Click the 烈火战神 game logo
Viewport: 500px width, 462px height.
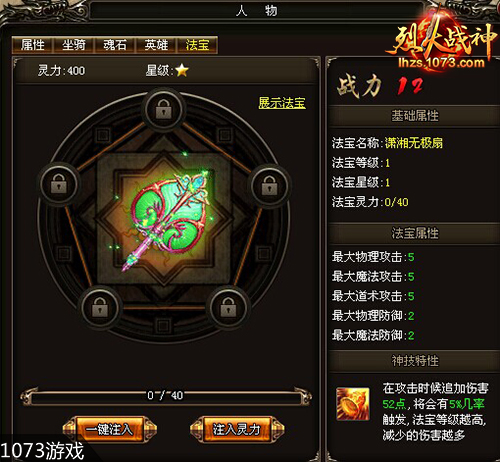coord(443,42)
